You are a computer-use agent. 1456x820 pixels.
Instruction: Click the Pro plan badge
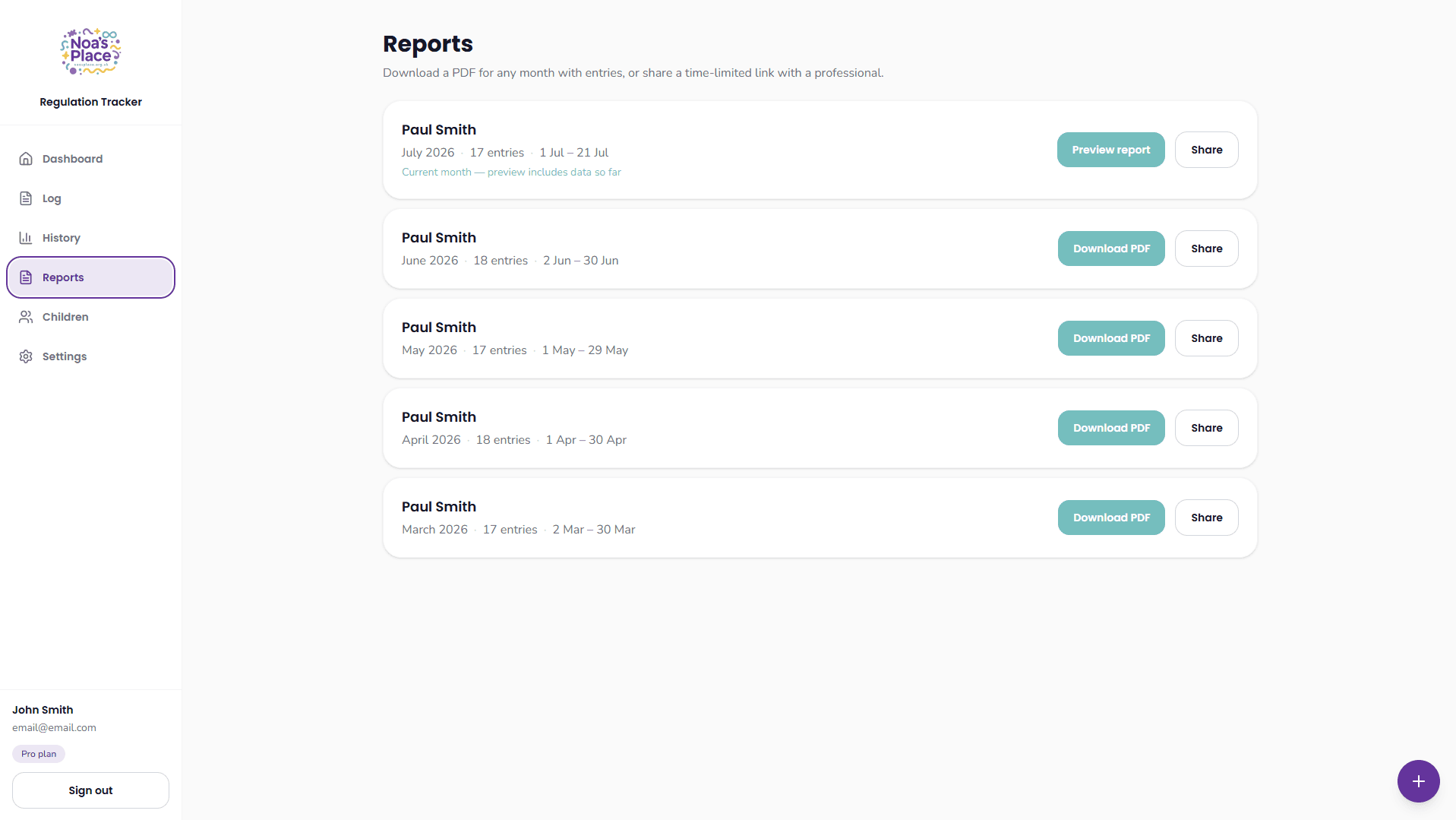click(39, 754)
